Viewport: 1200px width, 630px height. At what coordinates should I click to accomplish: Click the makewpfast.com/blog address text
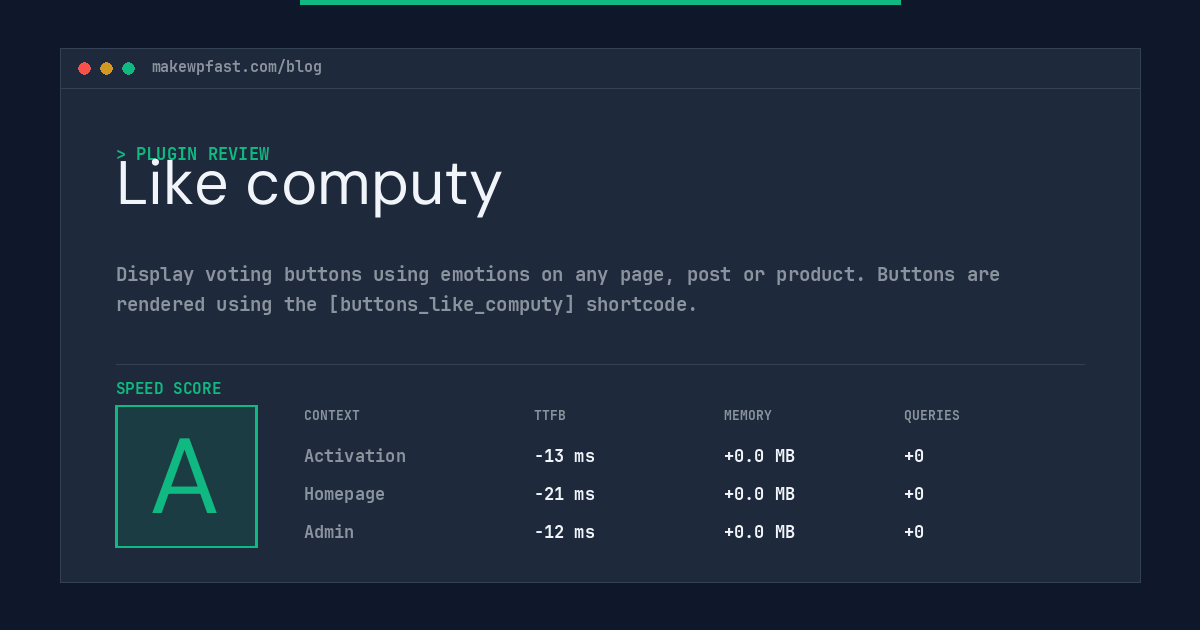tap(237, 67)
